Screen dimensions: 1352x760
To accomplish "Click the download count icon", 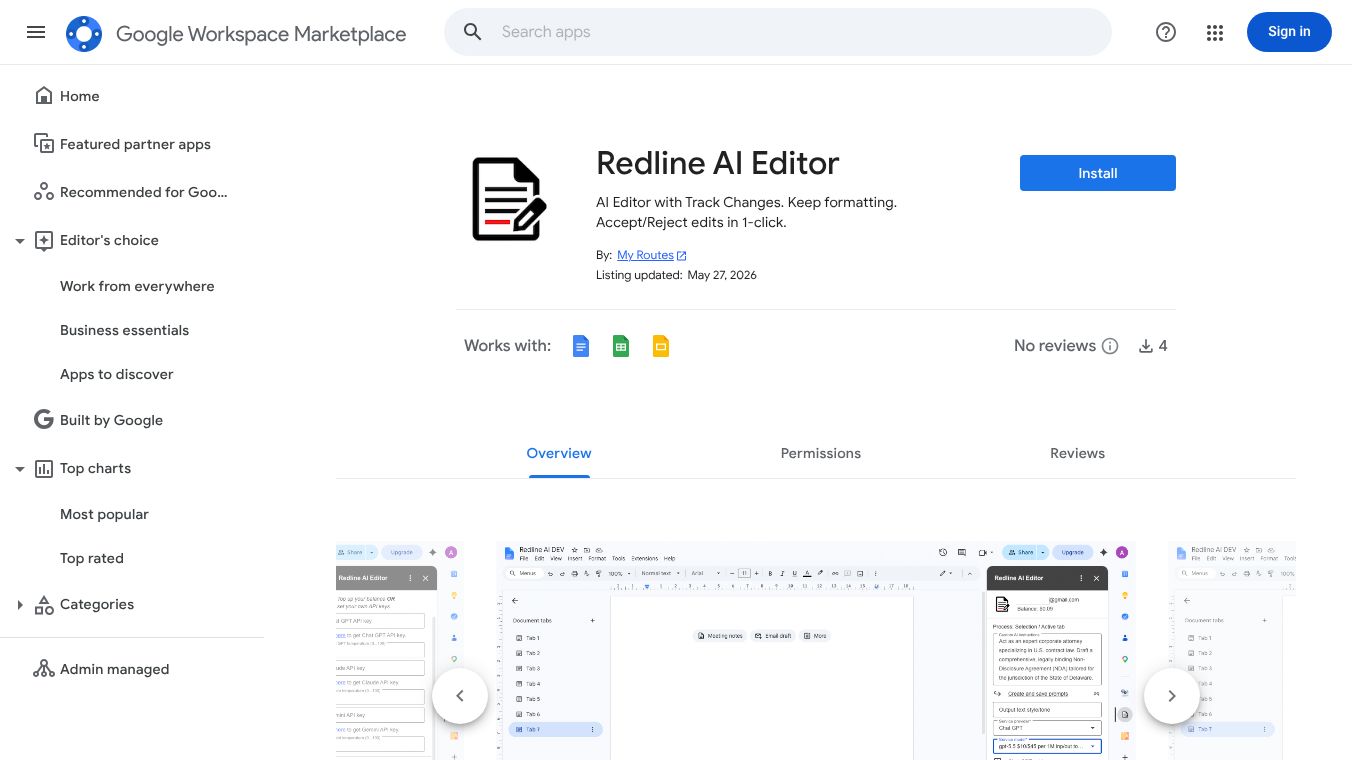I will 1146,346.
